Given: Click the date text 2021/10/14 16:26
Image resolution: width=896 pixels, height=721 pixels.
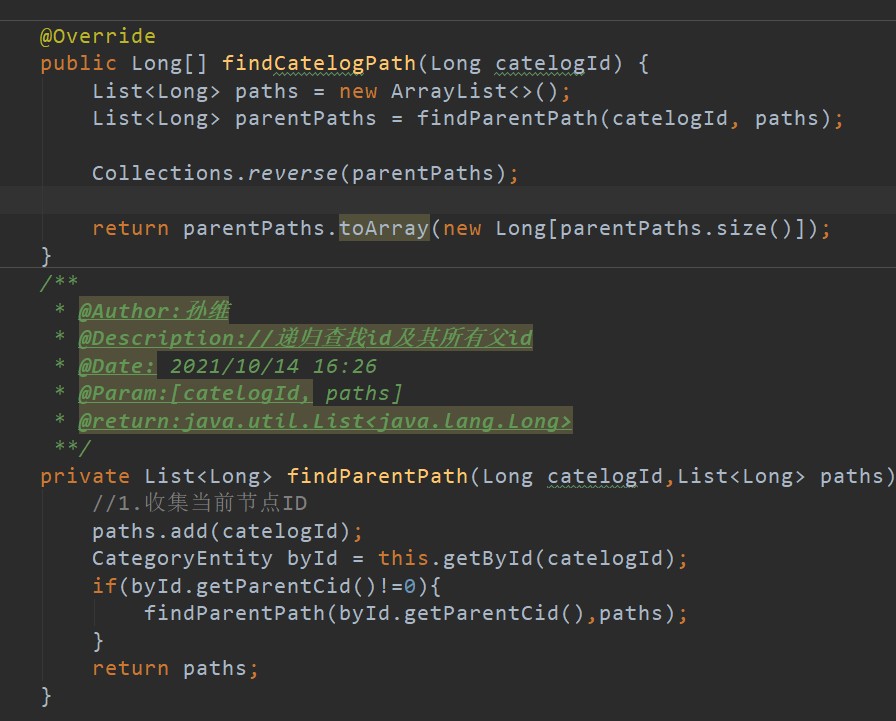Looking at the screenshot, I should click(273, 366).
